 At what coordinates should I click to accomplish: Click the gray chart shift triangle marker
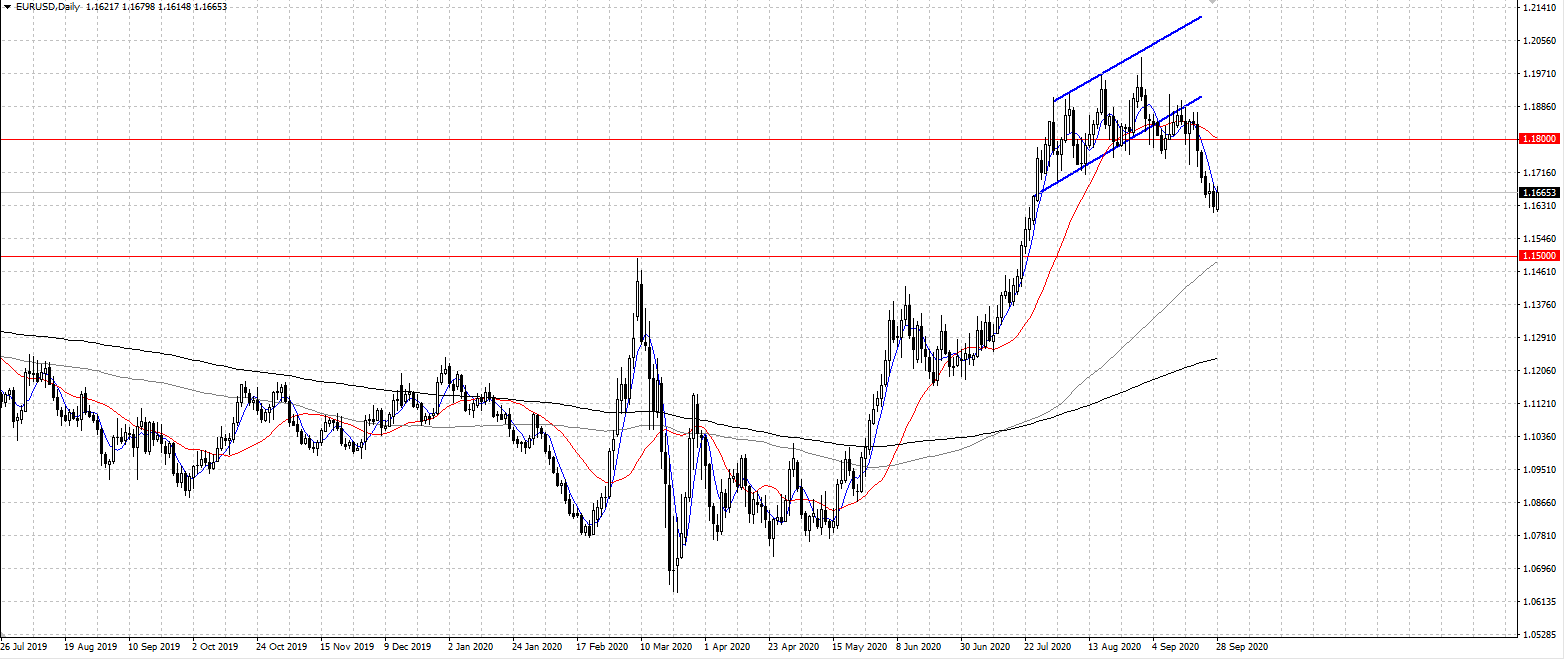click(x=1213, y=3)
